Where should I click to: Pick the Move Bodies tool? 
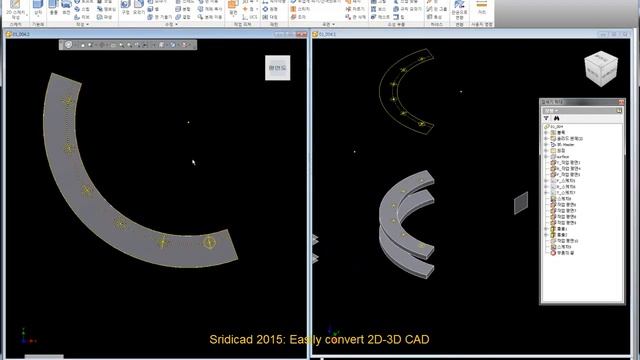[x=210, y=17]
